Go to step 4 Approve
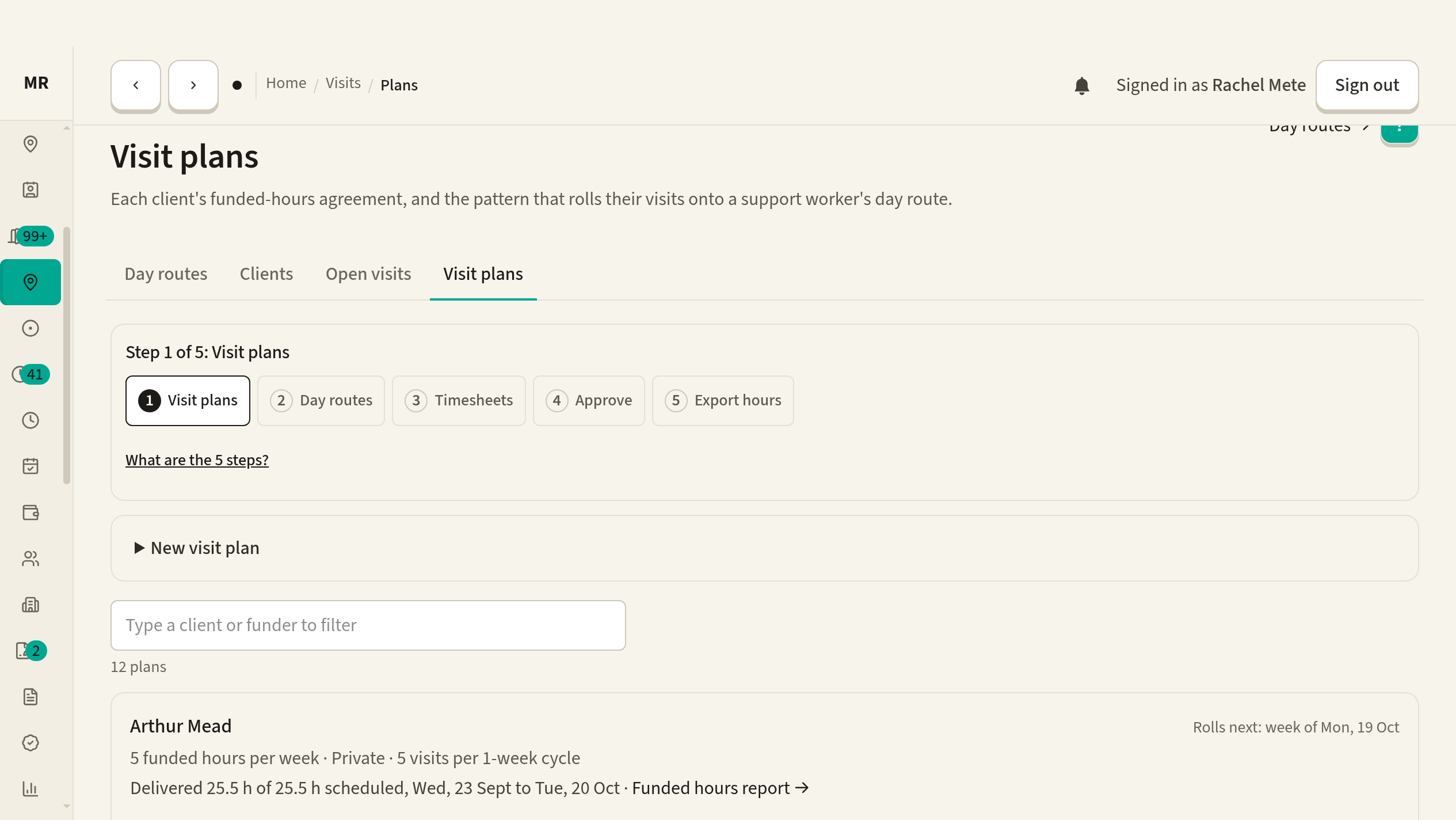The height and width of the screenshot is (820, 1456). point(589,401)
